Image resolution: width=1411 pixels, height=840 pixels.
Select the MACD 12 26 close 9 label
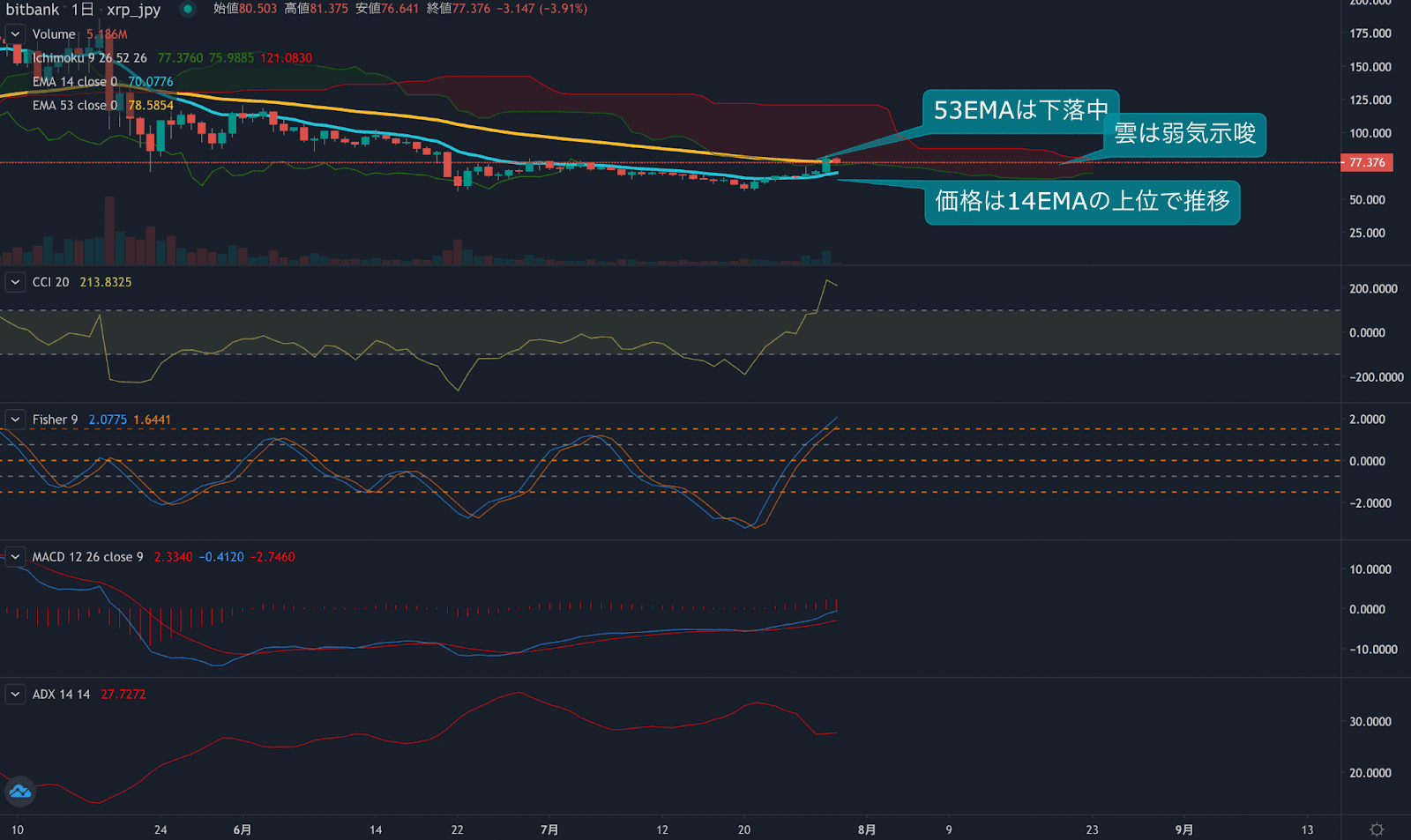pyautogui.click(x=87, y=557)
